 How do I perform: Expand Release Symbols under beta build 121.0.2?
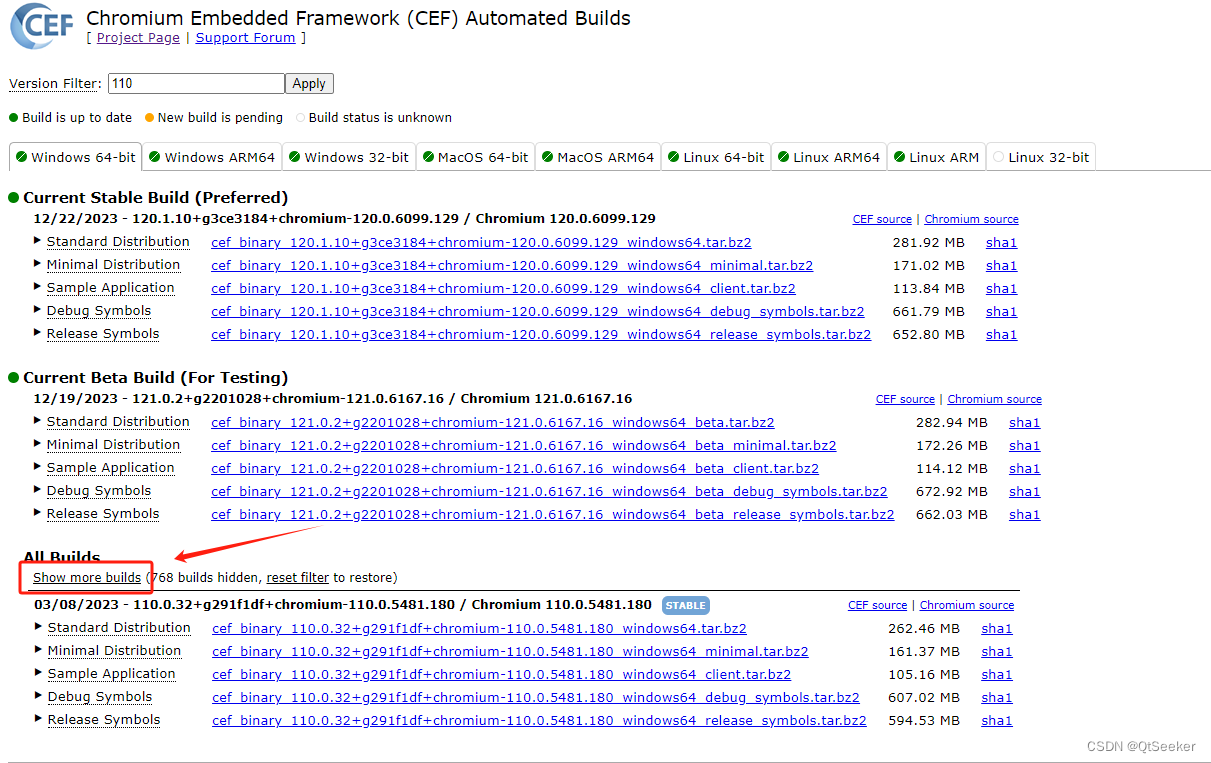[x=103, y=514]
